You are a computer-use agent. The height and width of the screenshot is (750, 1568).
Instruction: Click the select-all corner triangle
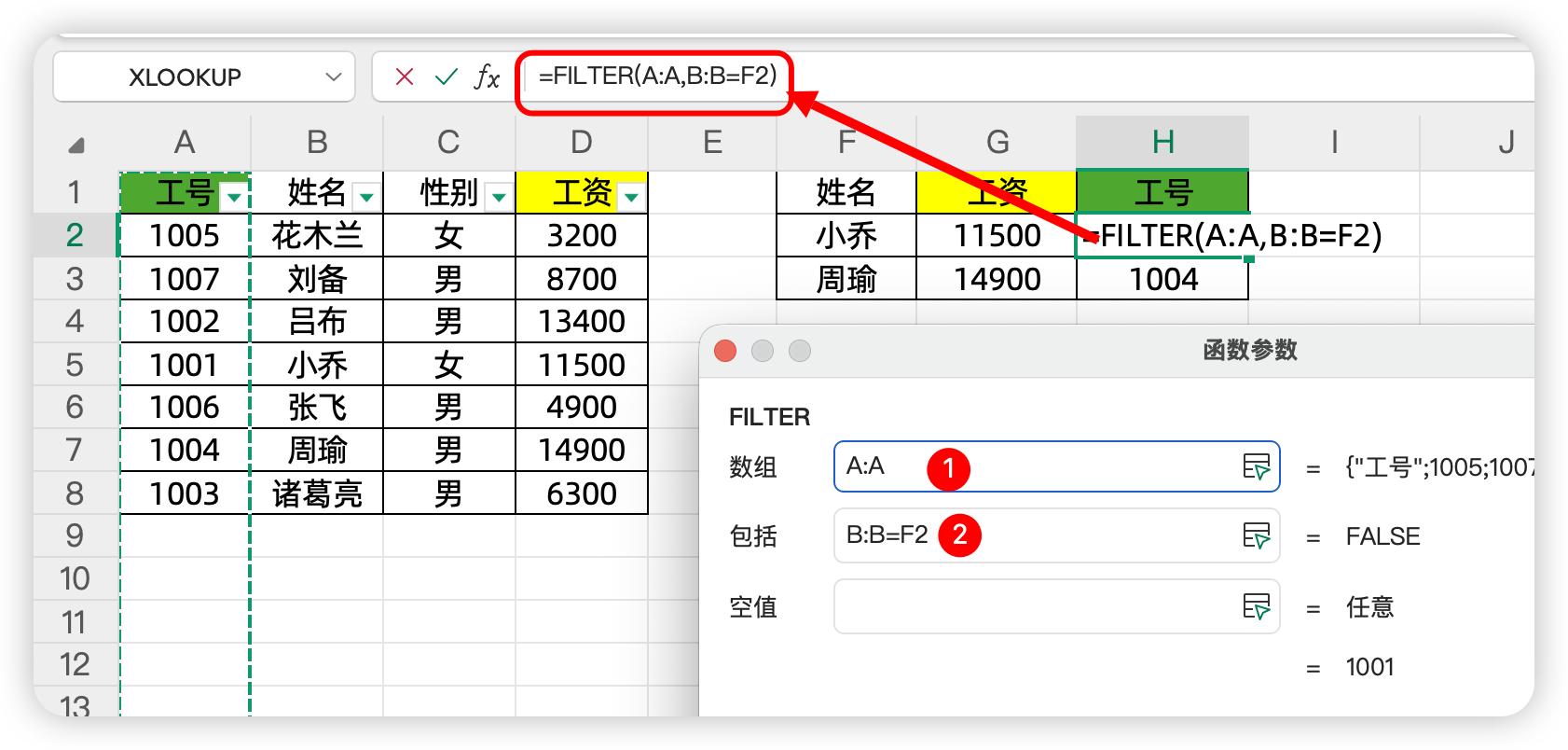(x=76, y=145)
